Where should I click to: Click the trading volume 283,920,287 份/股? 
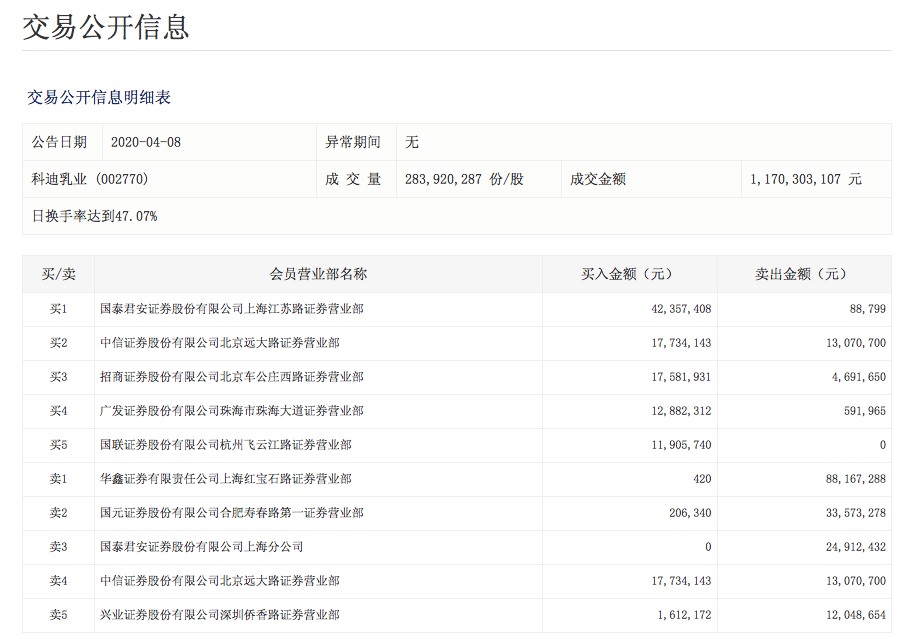click(x=464, y=179)
